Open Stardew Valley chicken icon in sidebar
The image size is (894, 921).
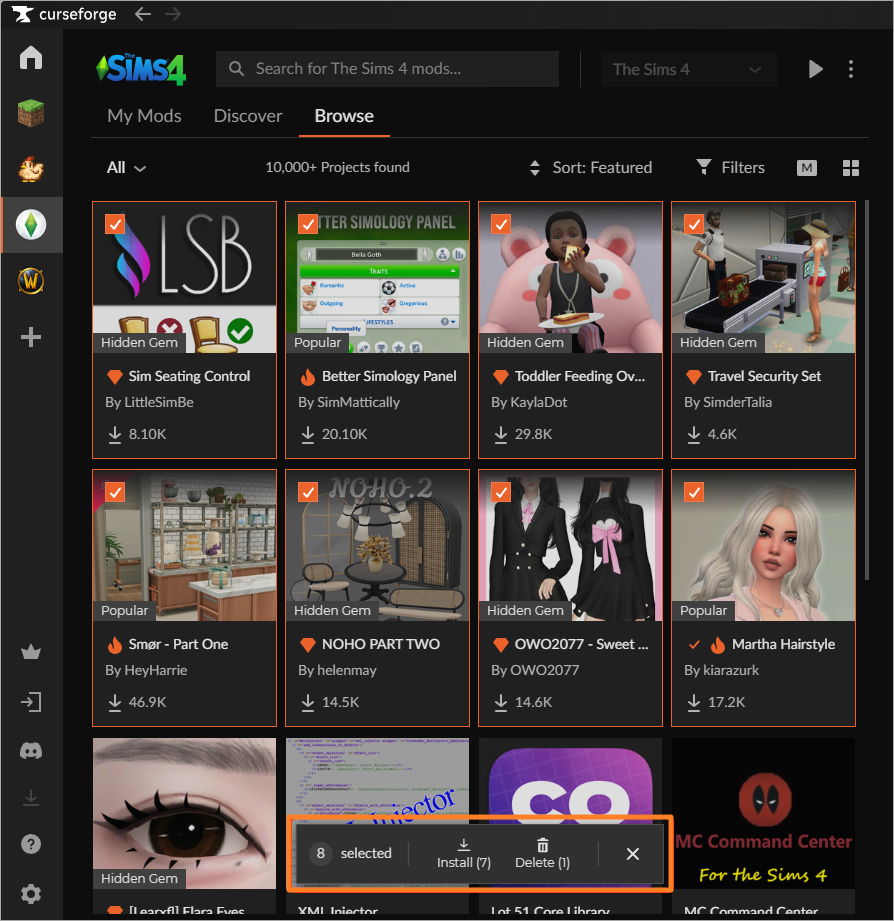(x=31, y=169)
